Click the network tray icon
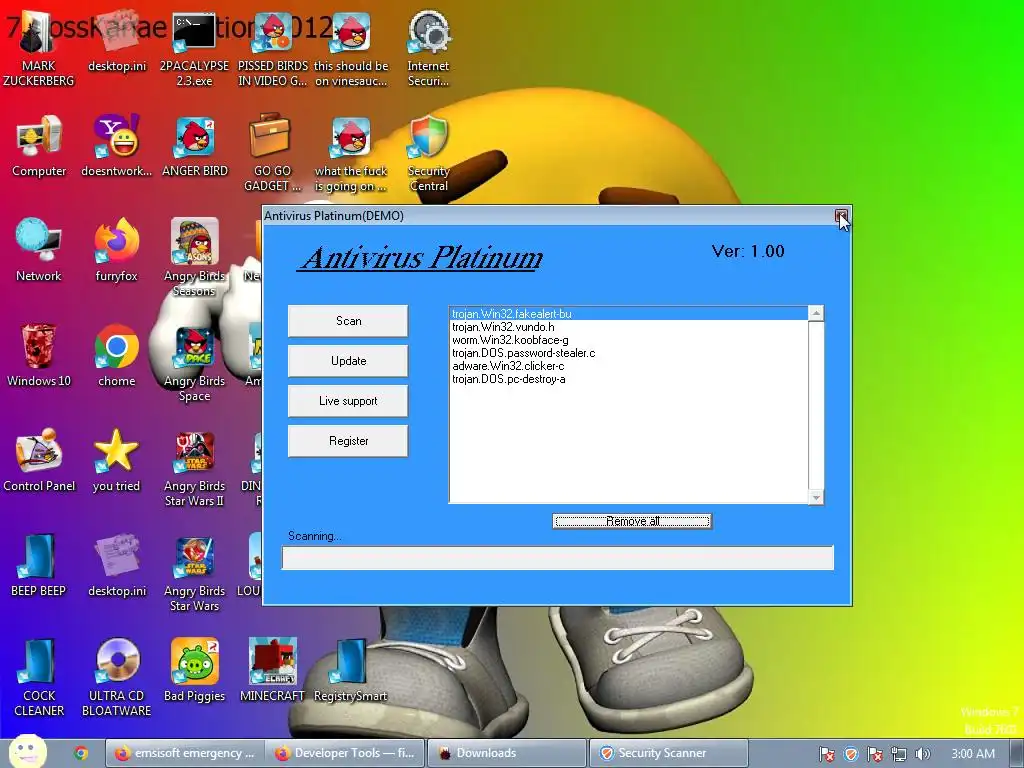The width and height of the screenshot is (1024, 768). point(899,754)
